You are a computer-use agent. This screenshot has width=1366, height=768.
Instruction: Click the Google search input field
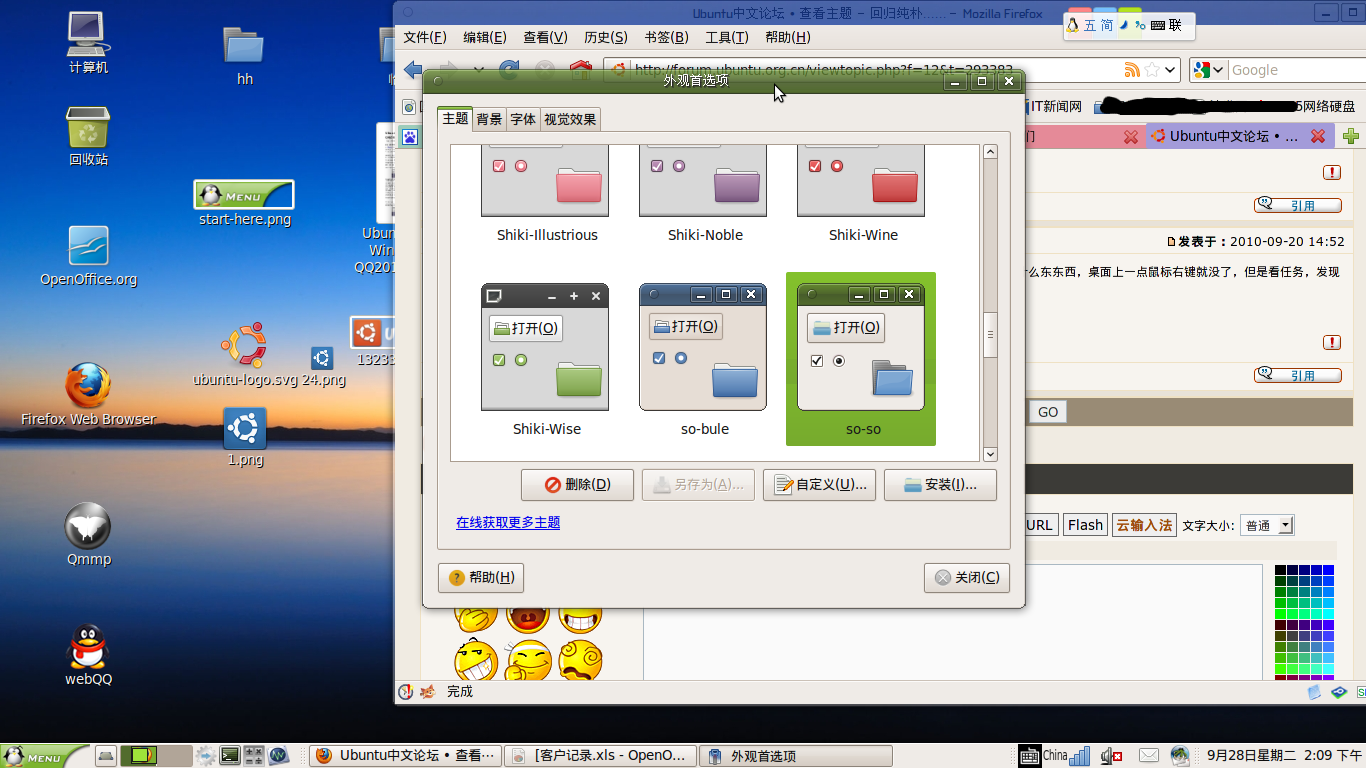(1295, 70)
